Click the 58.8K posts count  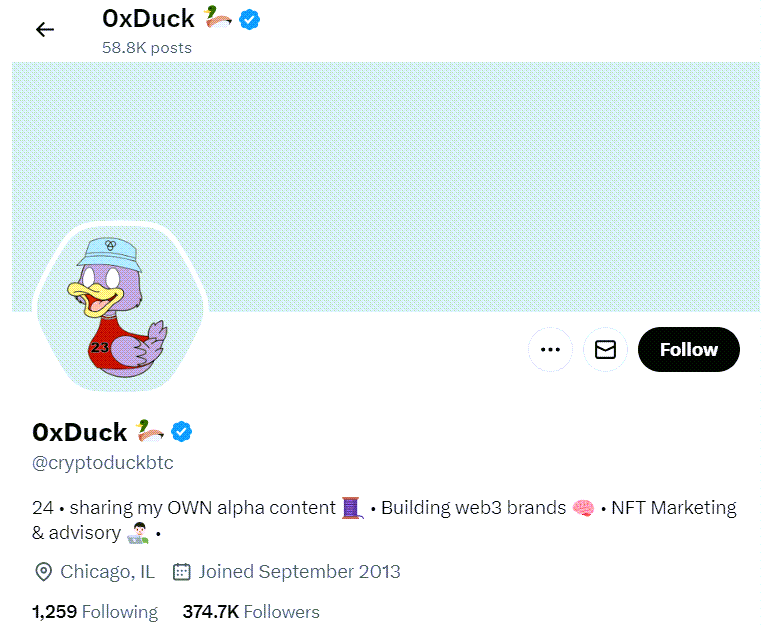[147, 47]
